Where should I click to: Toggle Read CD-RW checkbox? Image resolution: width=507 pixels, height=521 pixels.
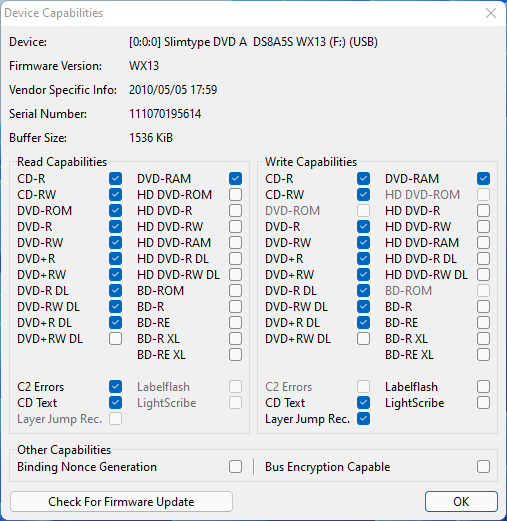115,194
